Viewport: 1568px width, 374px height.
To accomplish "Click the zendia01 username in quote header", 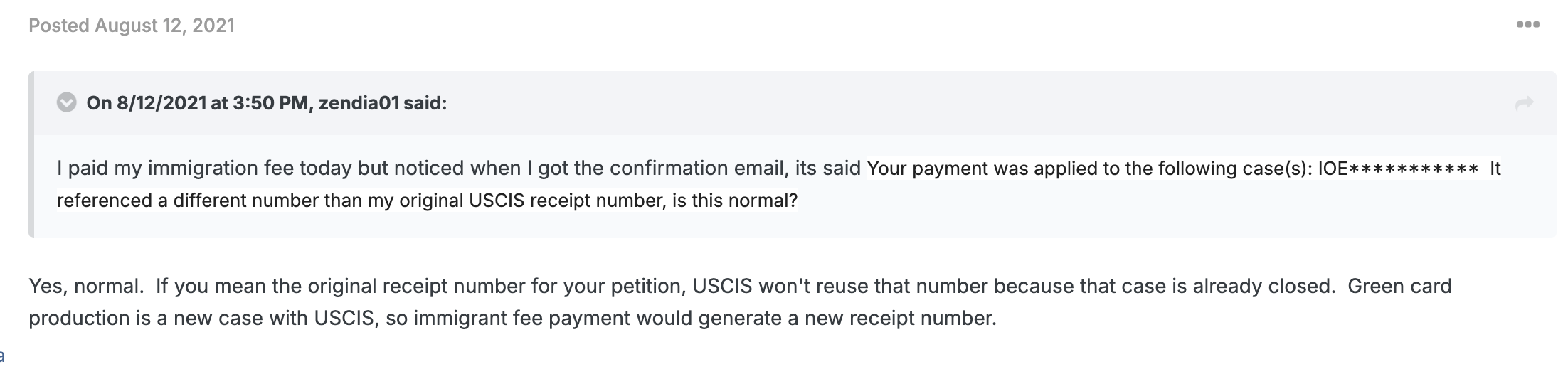I will 359,103.
